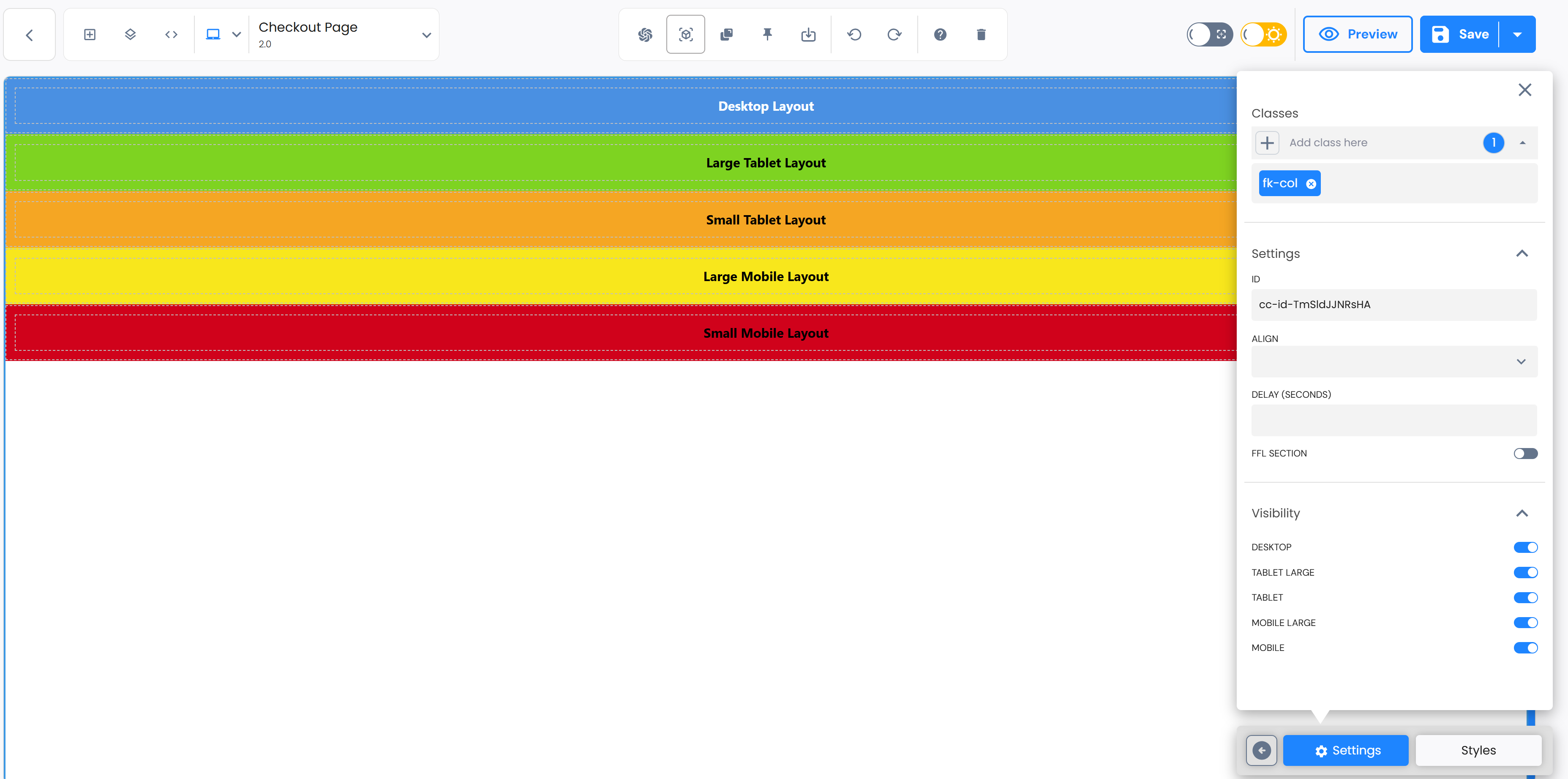Collapse the Visibility section
The width and height of the screenshot is (1568, 779).
[1521, 514]
